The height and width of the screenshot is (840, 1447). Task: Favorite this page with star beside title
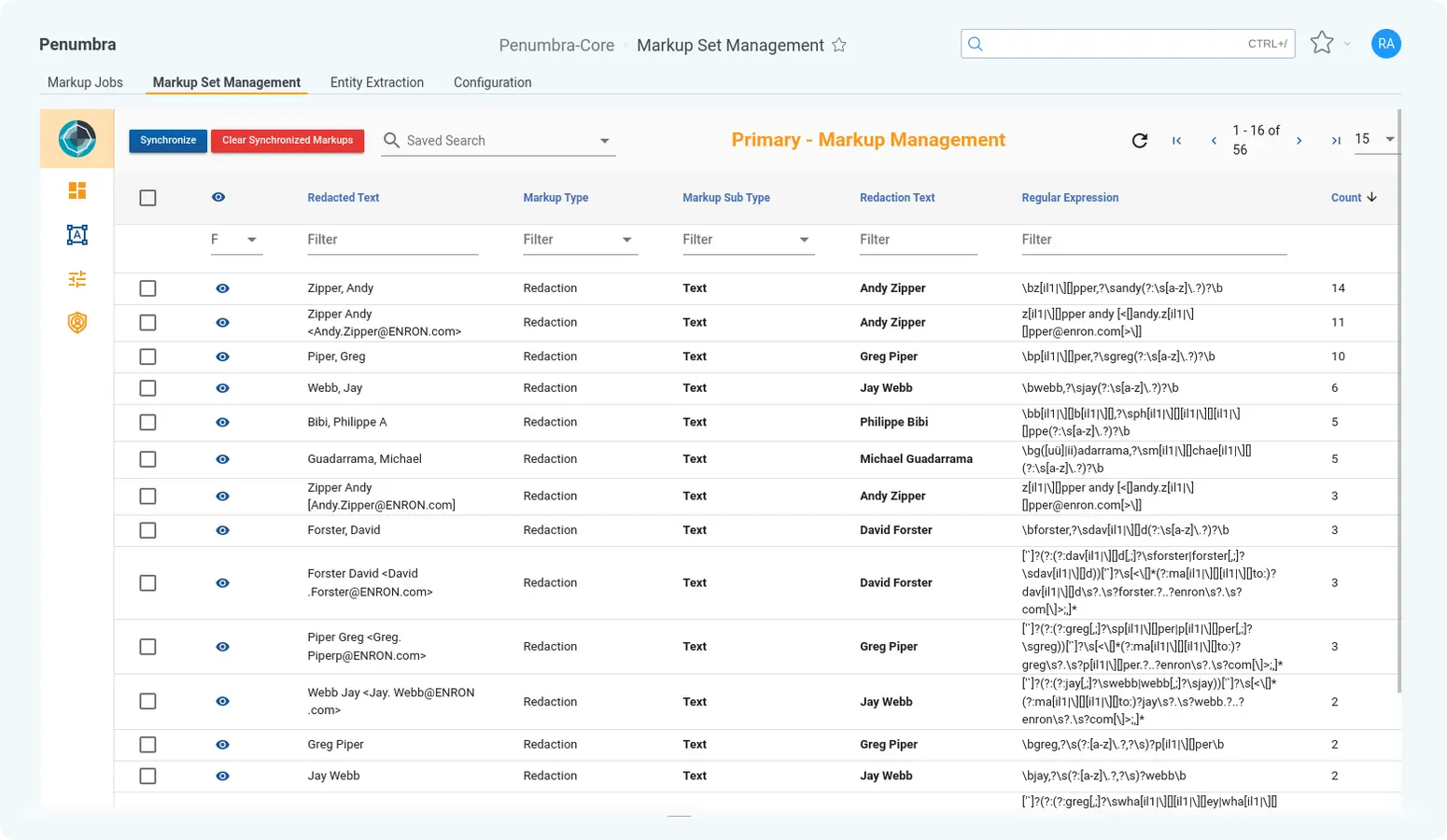pos(839,45)
